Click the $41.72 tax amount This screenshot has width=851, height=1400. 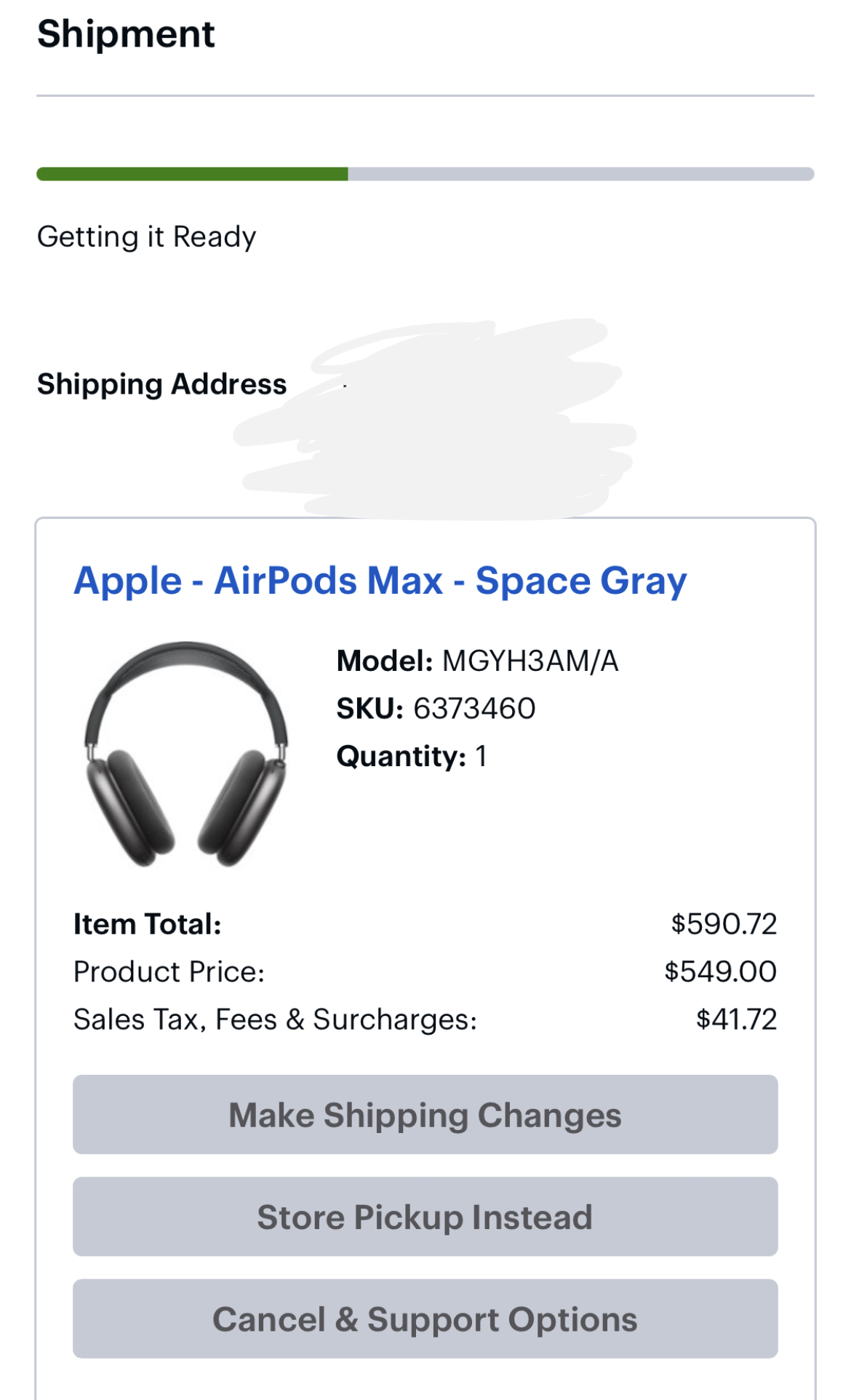[736, 1019]
